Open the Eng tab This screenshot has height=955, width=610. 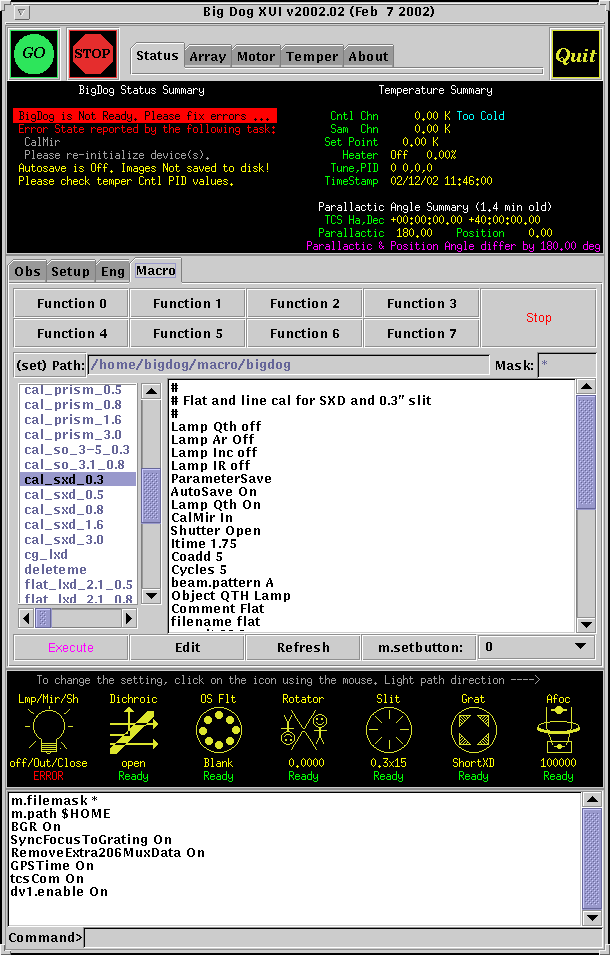pyautogui.click(x=113, y=272)
